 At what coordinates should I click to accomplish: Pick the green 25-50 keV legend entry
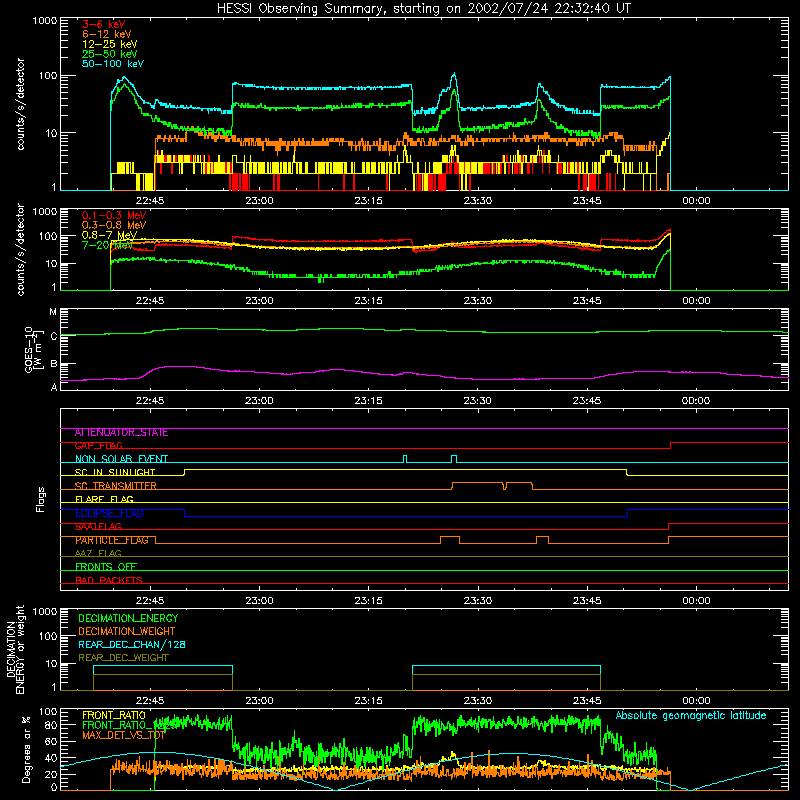(110, 54)
